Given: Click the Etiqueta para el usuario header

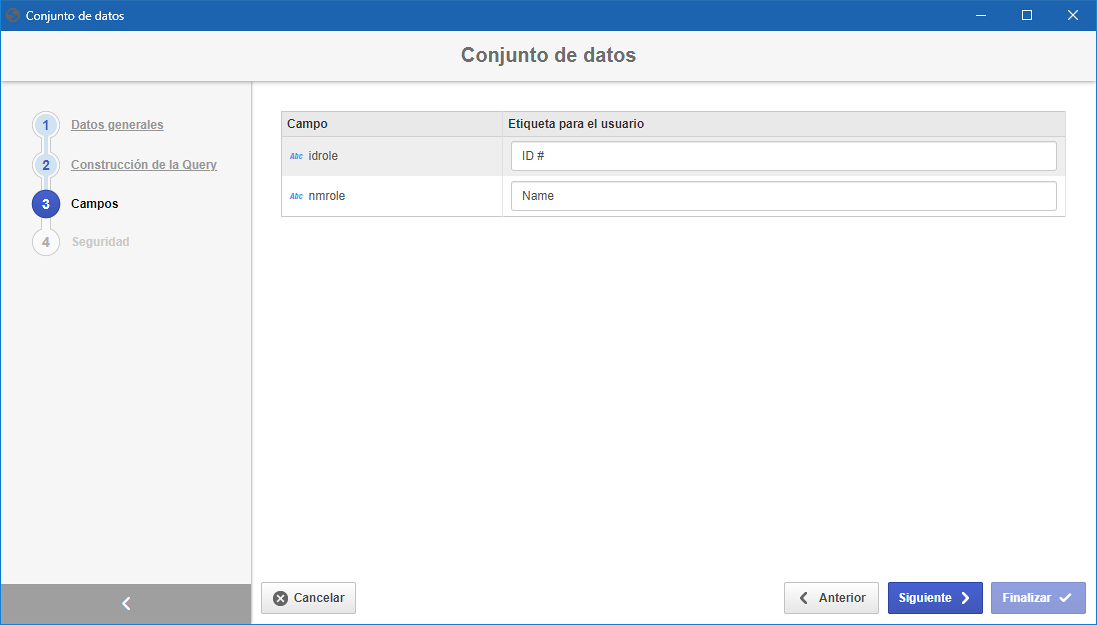Looking at the screenshot, I should point(784,124).
